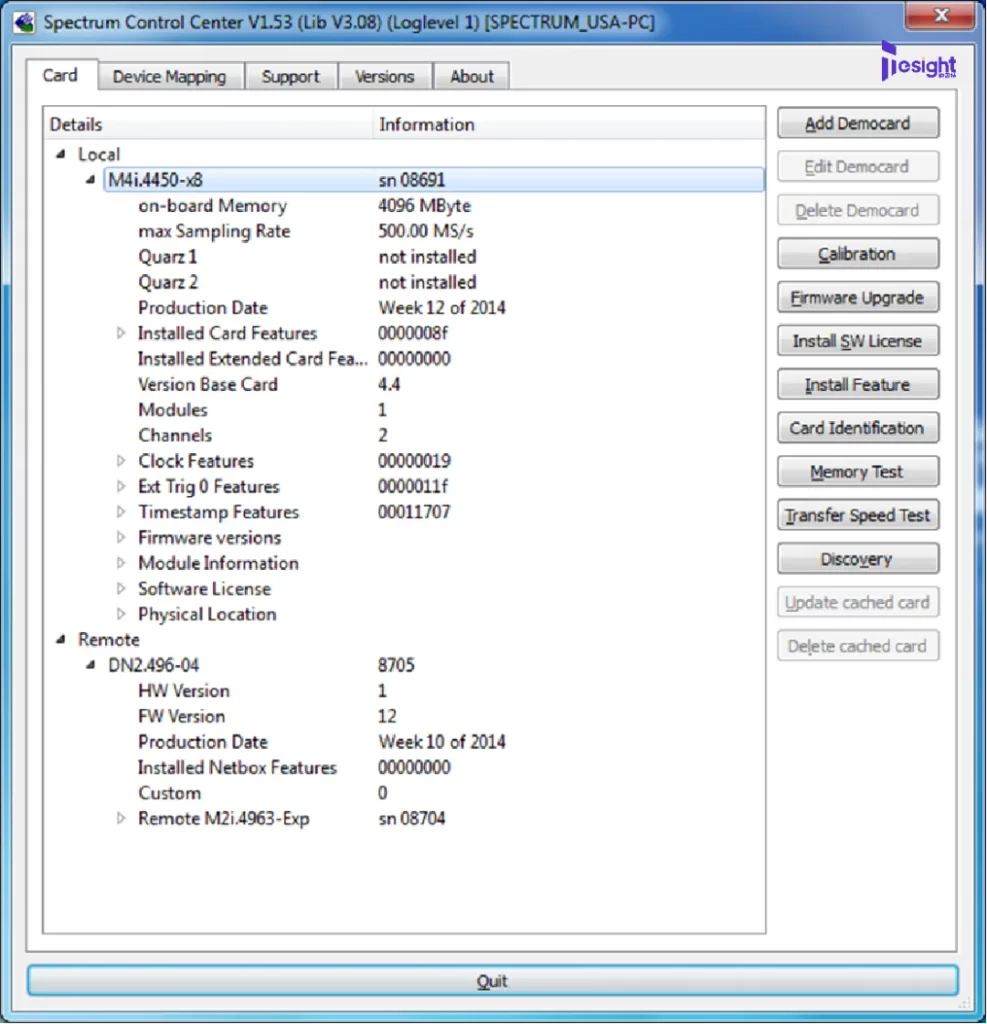Expand Firmware versions node
The image size is (987, 1024).
point(121,537)
